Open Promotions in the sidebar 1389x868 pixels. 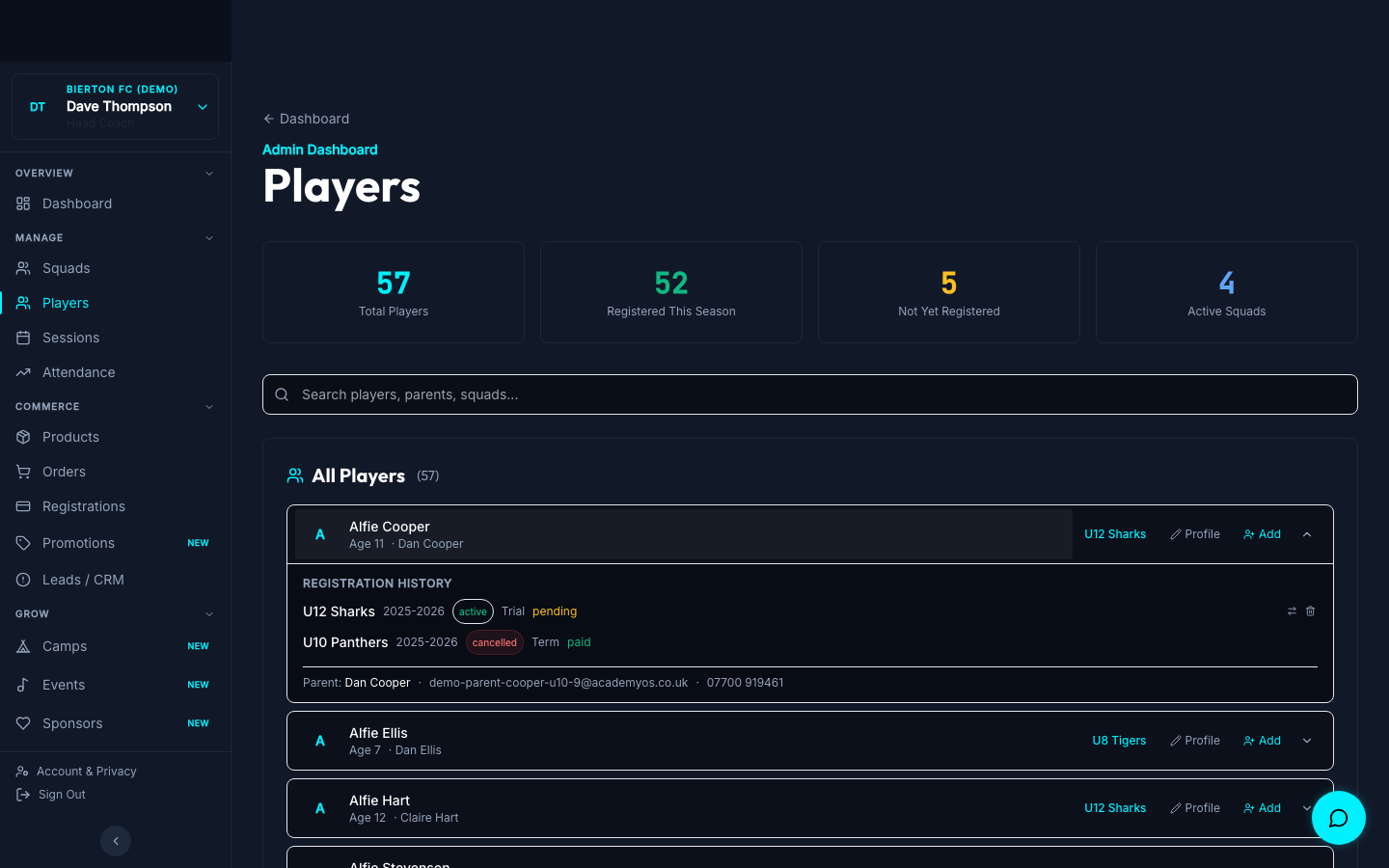116,543
